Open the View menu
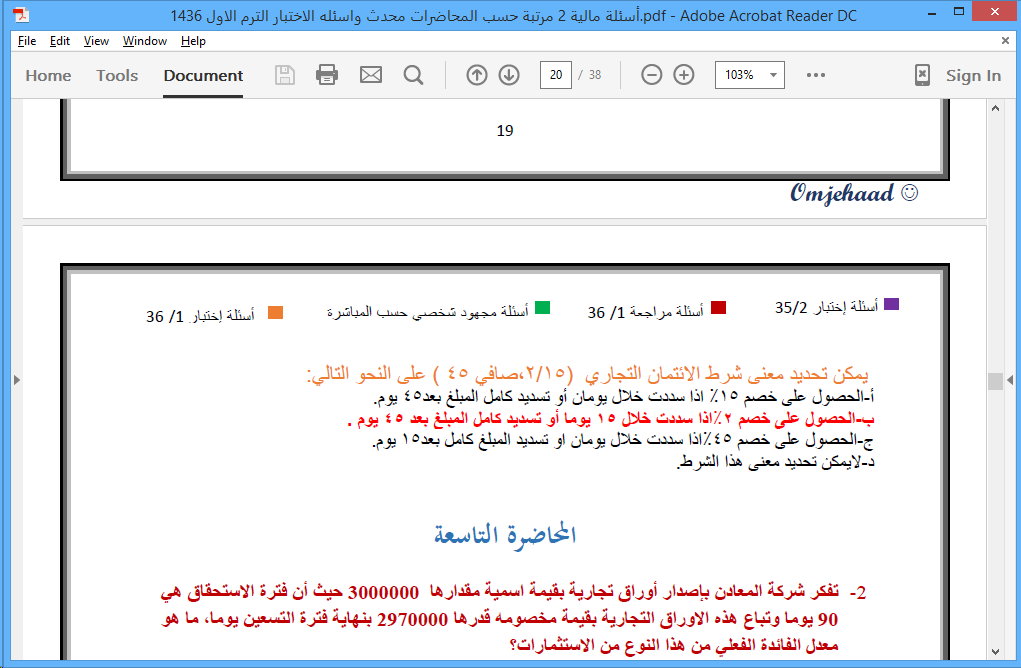 [x=96, y=40]
